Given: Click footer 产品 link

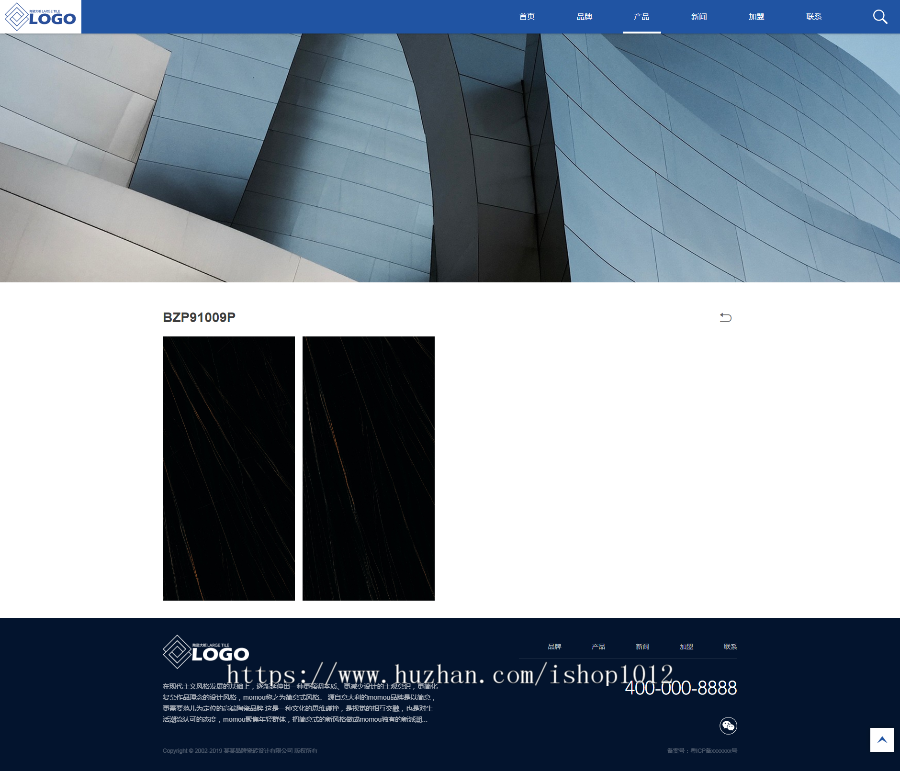Looking at the screenshot, I should pyautogui.click(x=599, y=646).
